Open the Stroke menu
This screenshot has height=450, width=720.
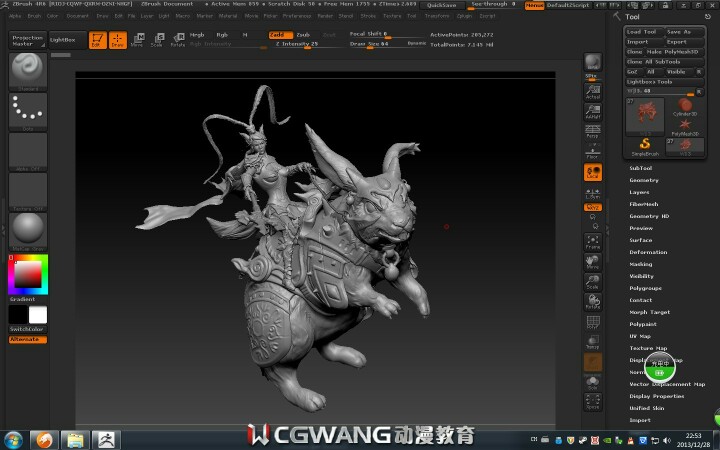[x=368, y=16]
